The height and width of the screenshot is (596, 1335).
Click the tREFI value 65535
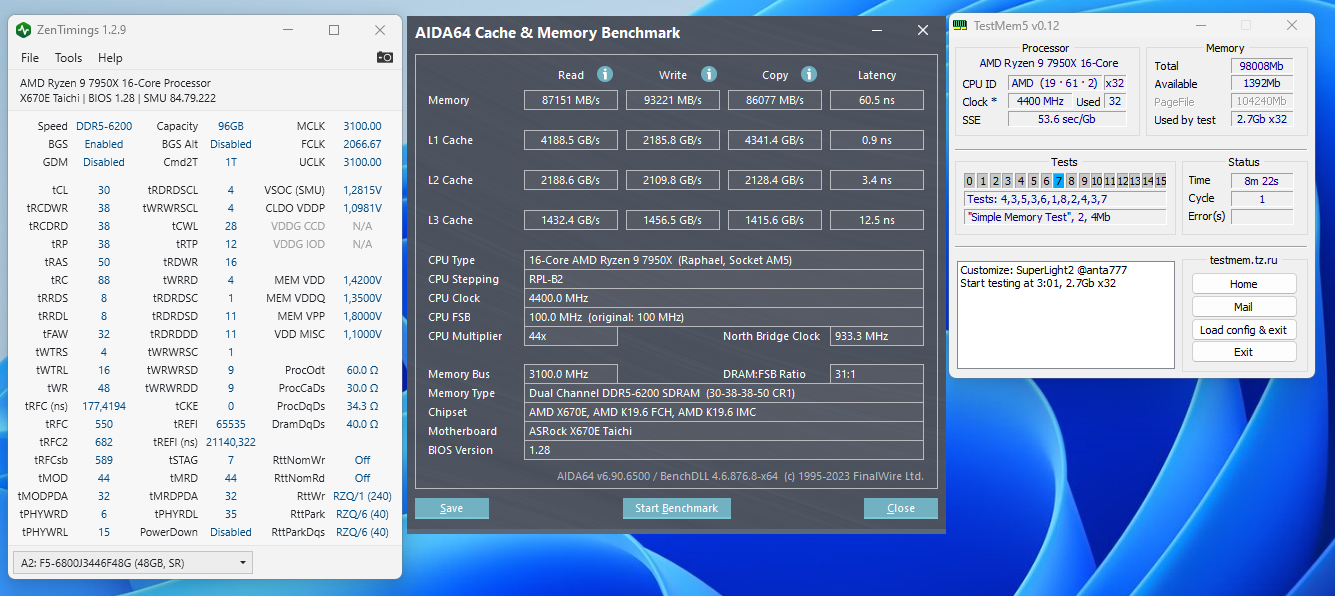click(x=231, y=424)
